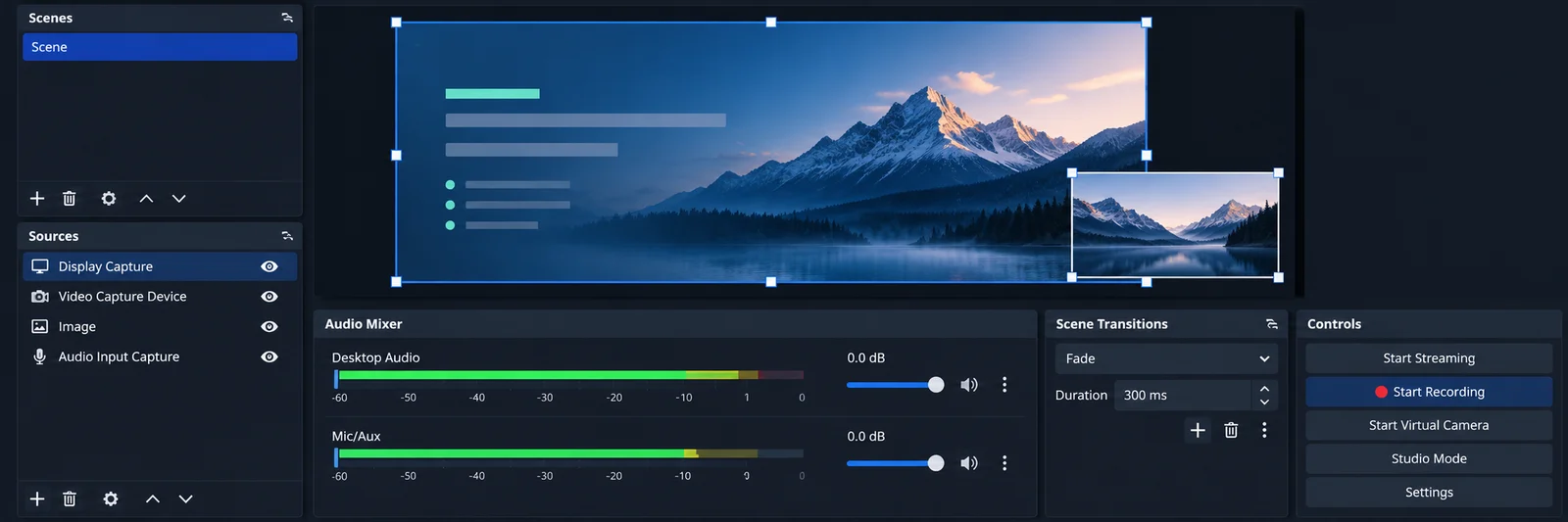Open Desktop Audio options menu dots
Screen dimensions: 1568x522
pos(1004,385)
